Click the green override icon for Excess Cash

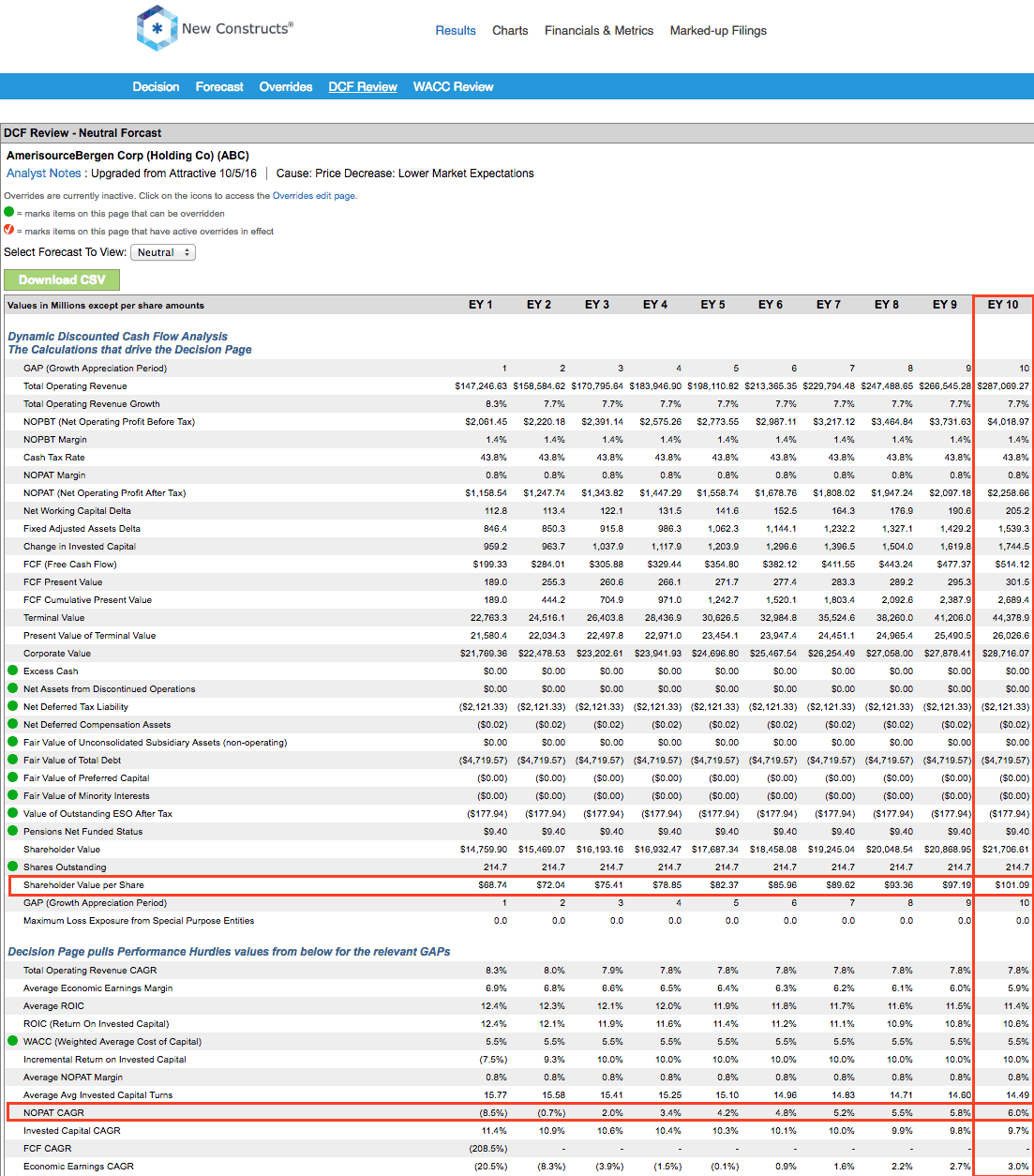tap(13, 671)
